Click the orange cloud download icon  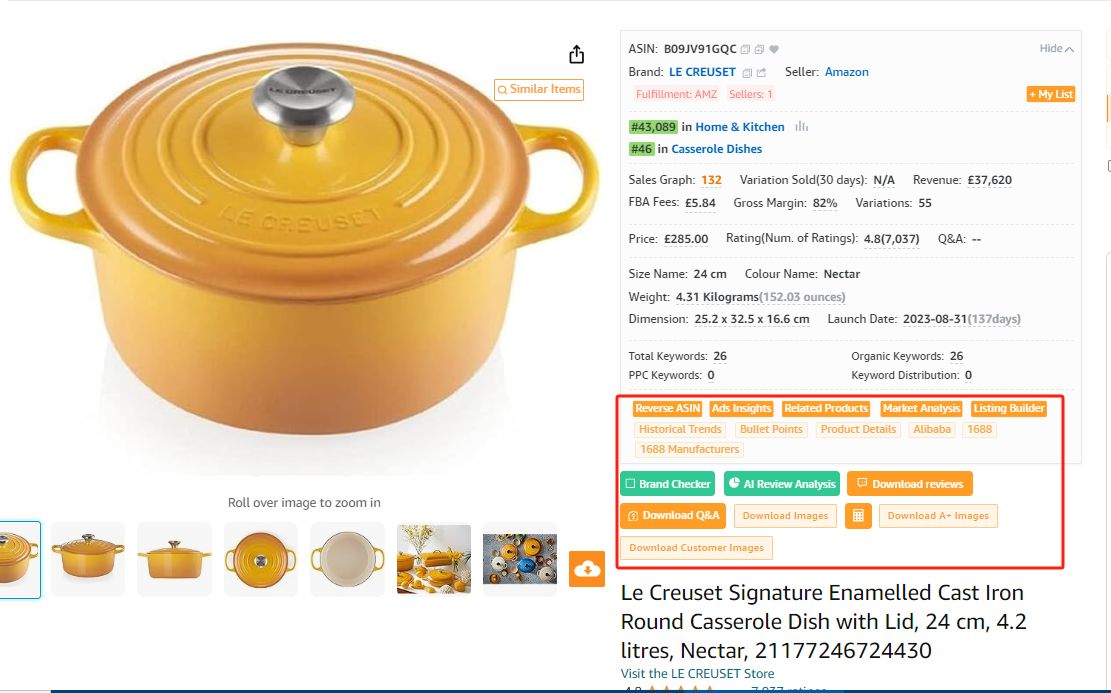click(587, 569)
